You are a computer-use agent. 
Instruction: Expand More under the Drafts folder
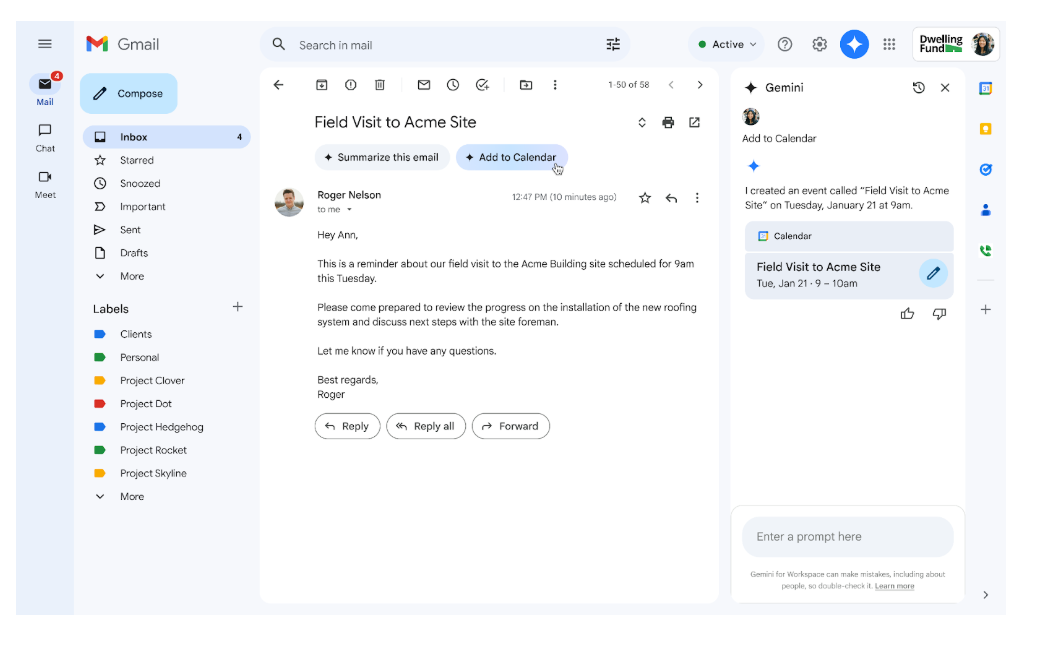[x=131, y=276]
